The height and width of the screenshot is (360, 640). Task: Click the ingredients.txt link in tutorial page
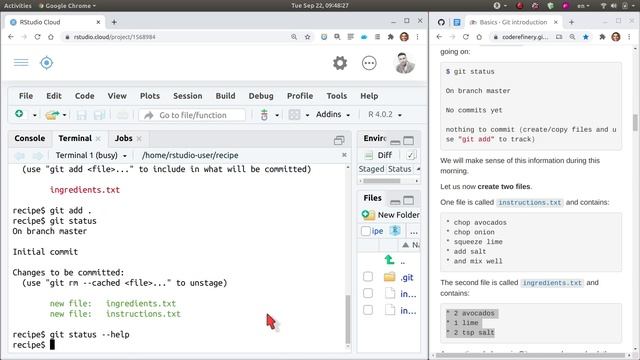click(552, 283)
